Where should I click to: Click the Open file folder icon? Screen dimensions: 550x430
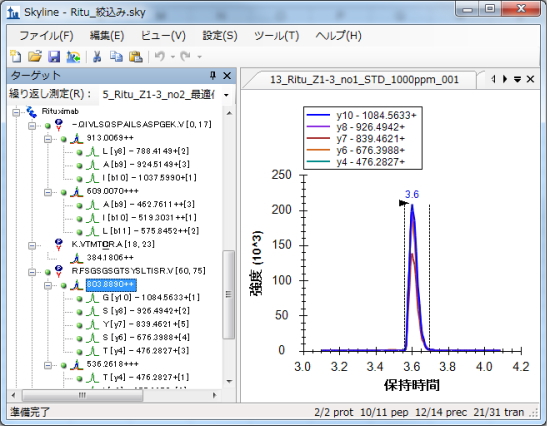(35, 56)
